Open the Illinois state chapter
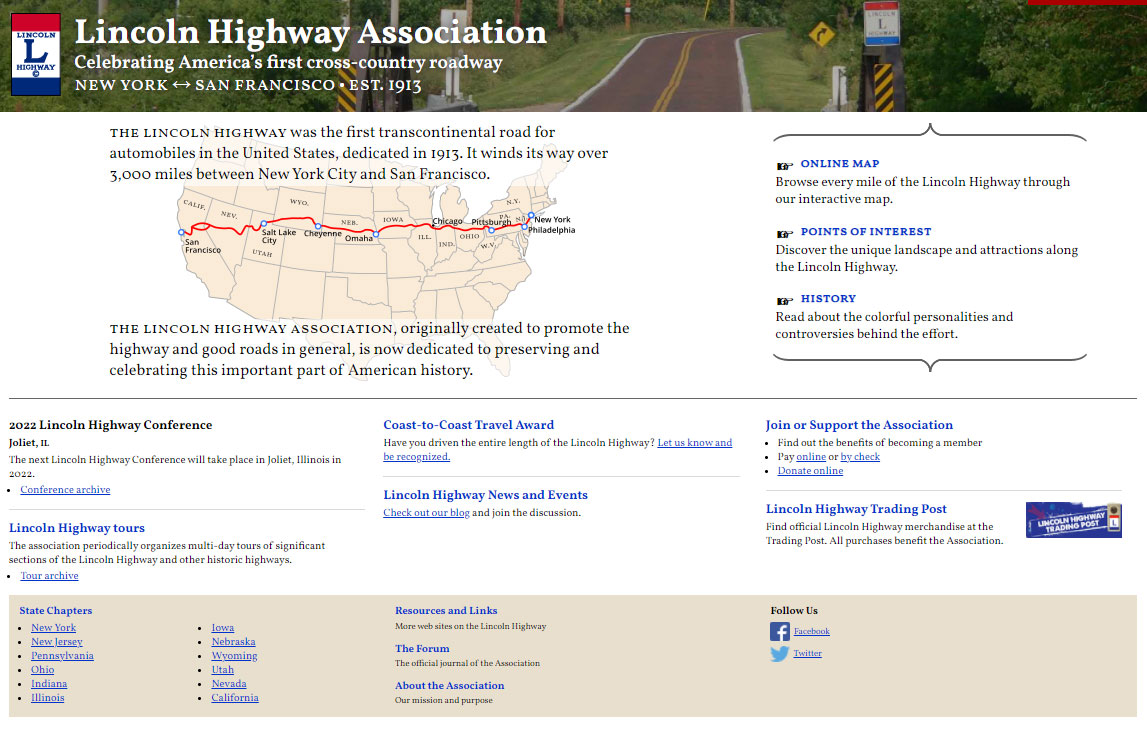Screen dimensions: 1147x729 click(x=48, y=698)
